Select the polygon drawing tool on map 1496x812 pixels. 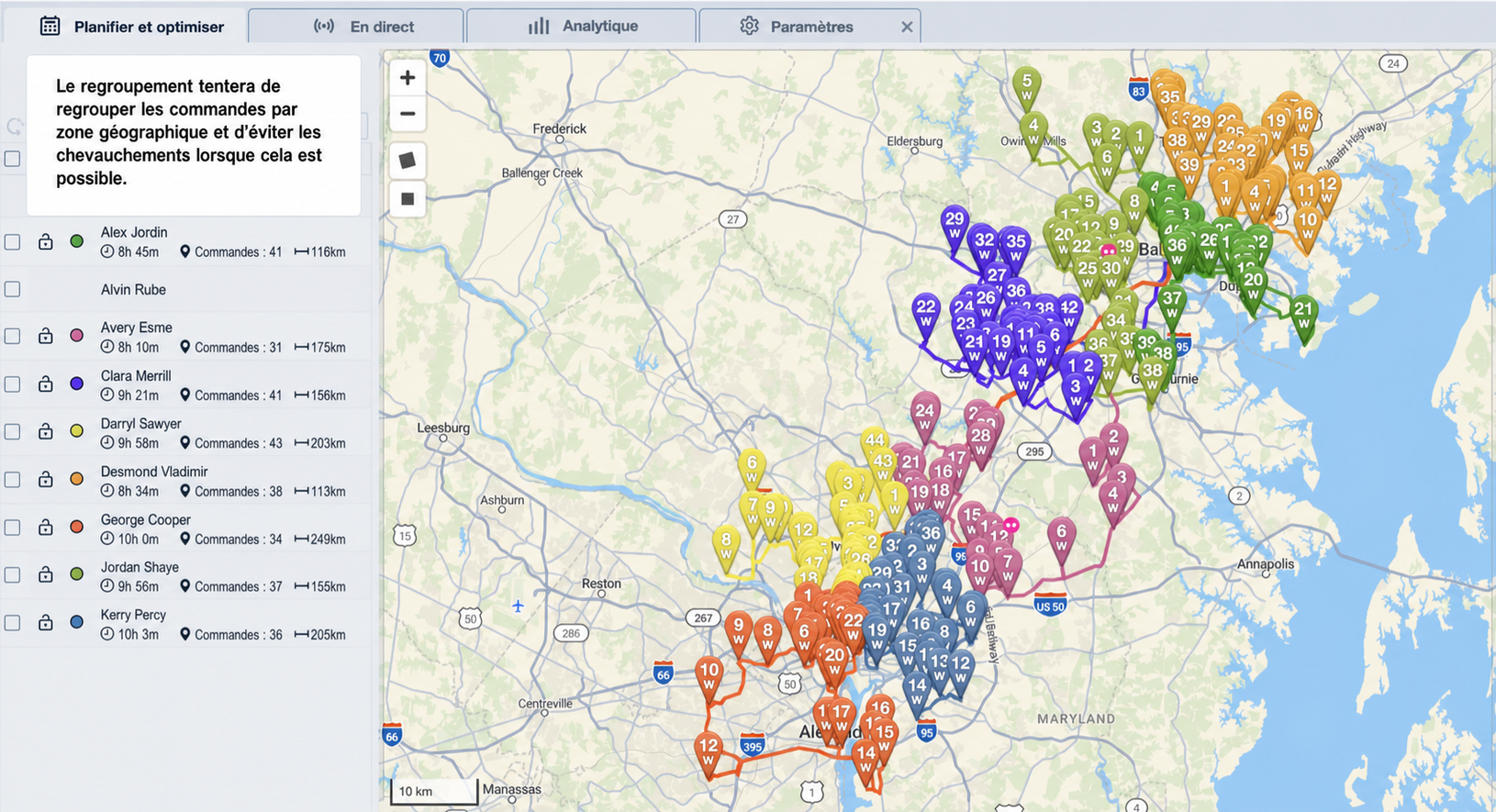407,161
